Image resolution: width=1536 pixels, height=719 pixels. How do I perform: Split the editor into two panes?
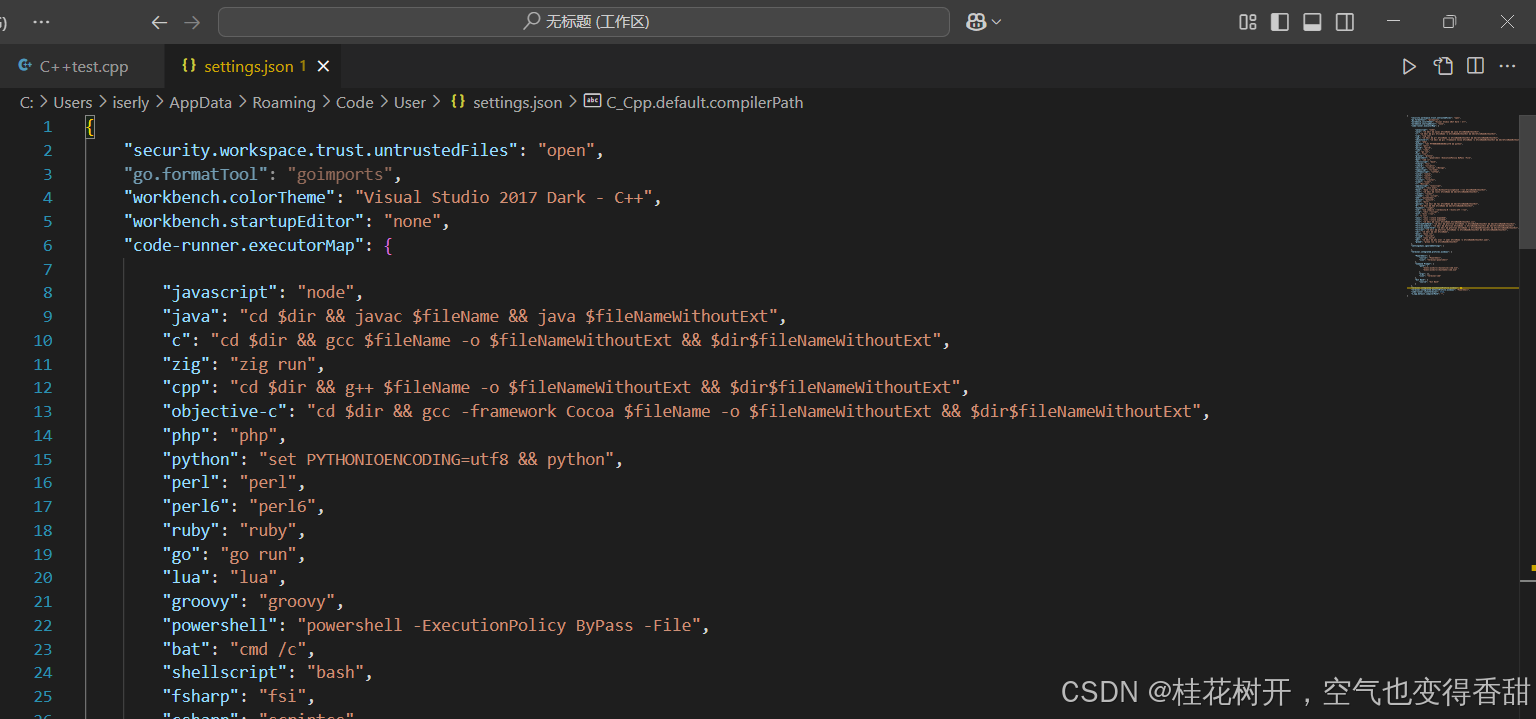(x=1475, y=65)
